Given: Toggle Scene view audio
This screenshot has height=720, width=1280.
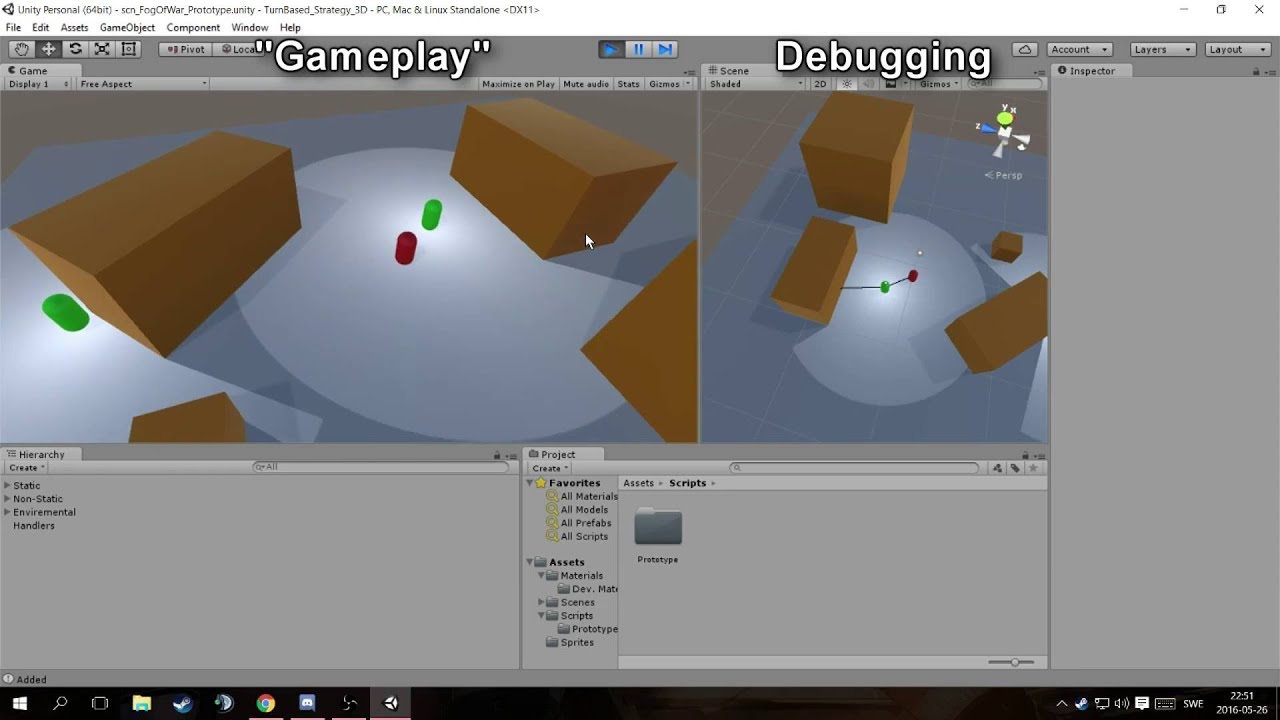Looking at the screenshot, I should (x=868, y=84).
